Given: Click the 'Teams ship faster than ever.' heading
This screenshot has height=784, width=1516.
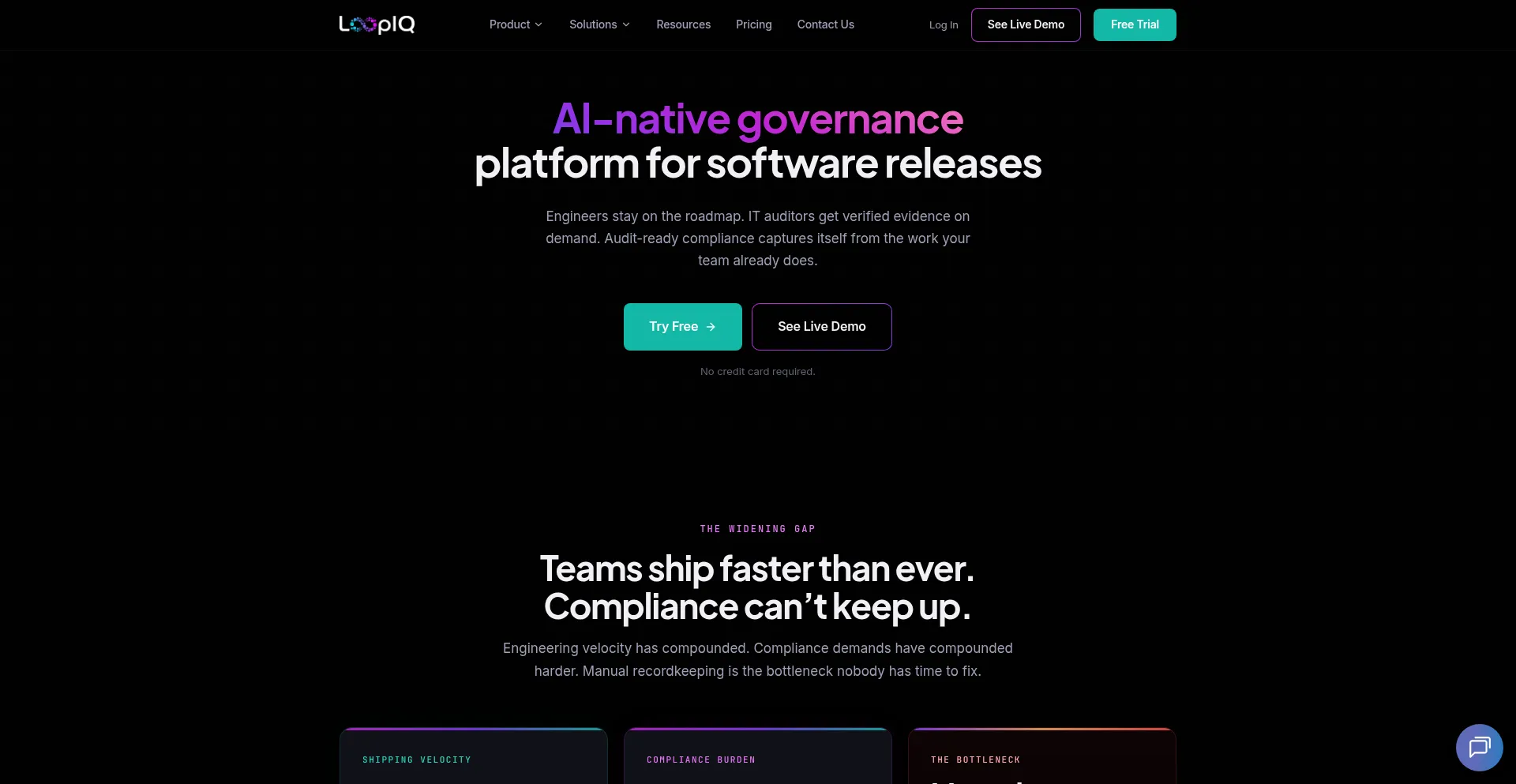Looking at the screenshot, I should (x=757, y=568).
